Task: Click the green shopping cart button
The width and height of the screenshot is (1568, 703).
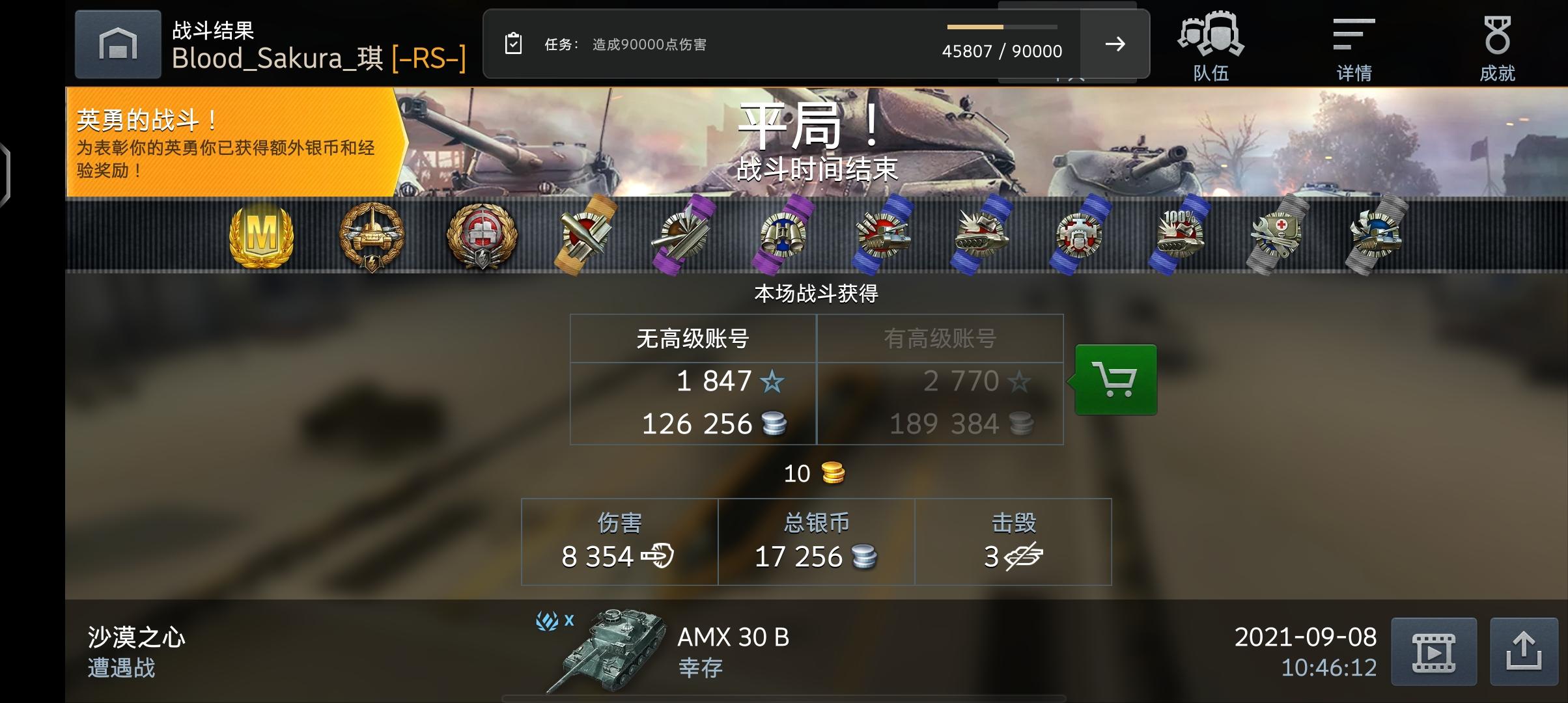Action: click(1115, 379)
